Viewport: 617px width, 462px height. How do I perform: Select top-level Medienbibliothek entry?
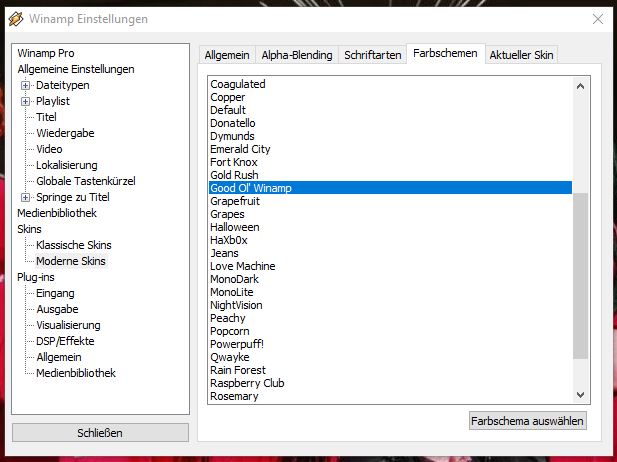(x=57, y=213)
